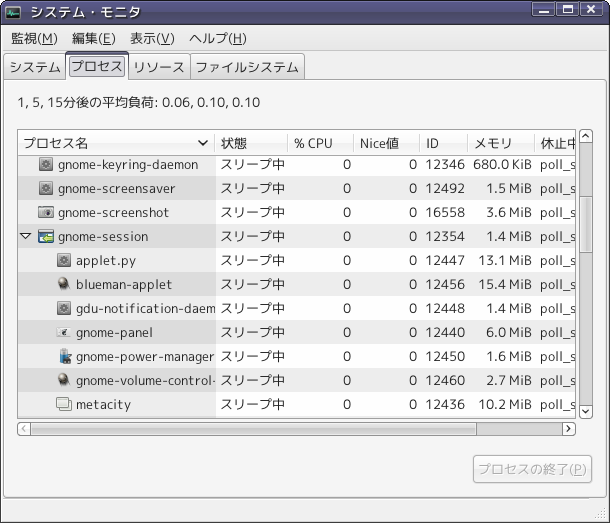Sort by the メモリ column header

(x=501, y=143)
